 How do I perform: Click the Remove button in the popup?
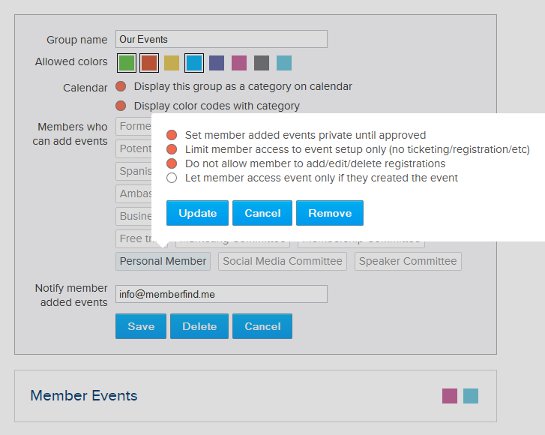coord(330,213)
